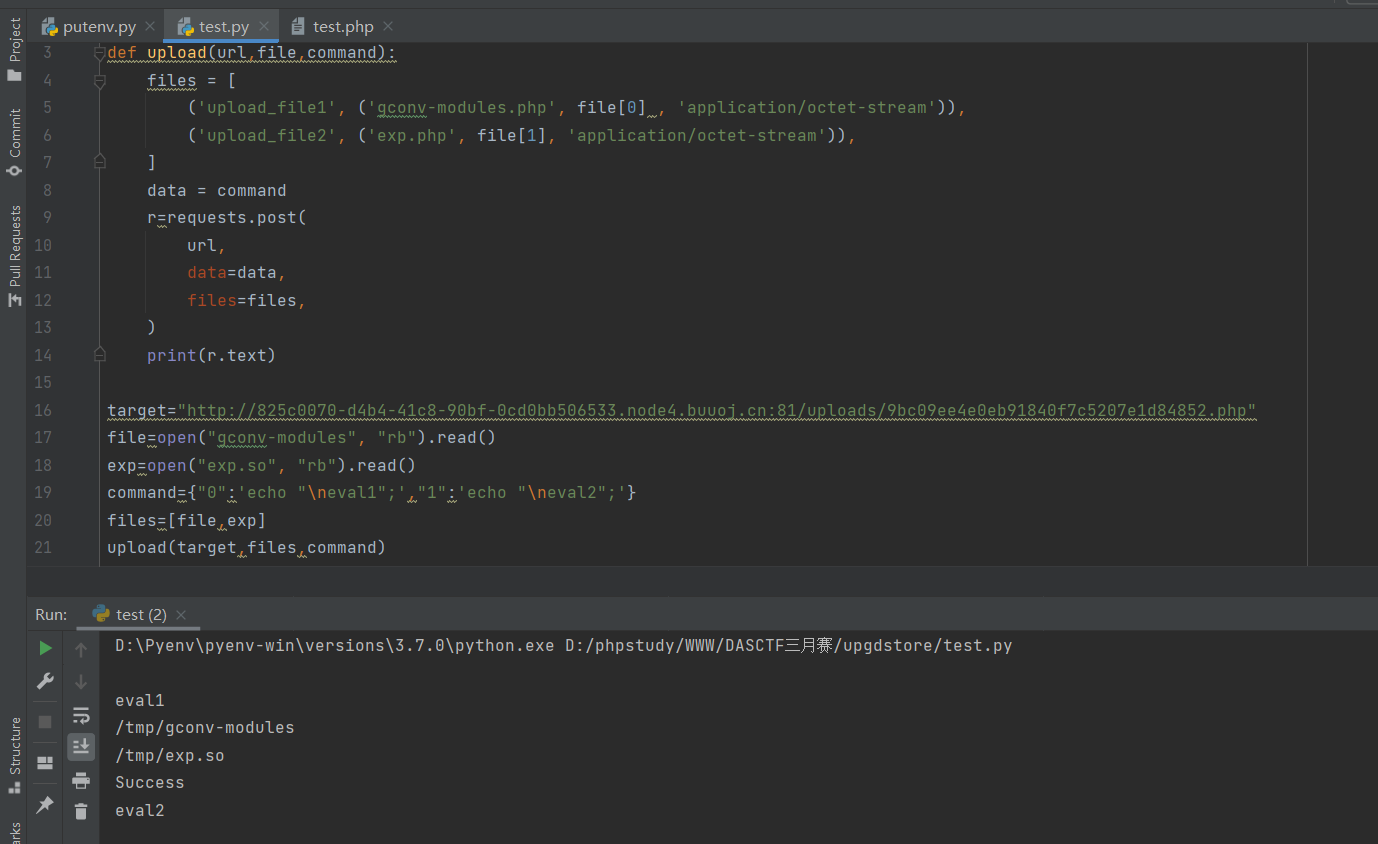Click 'upload(target,files,command)' on line 21
The width and height of the screenshot is (1378, 844).
click(246, 547)
